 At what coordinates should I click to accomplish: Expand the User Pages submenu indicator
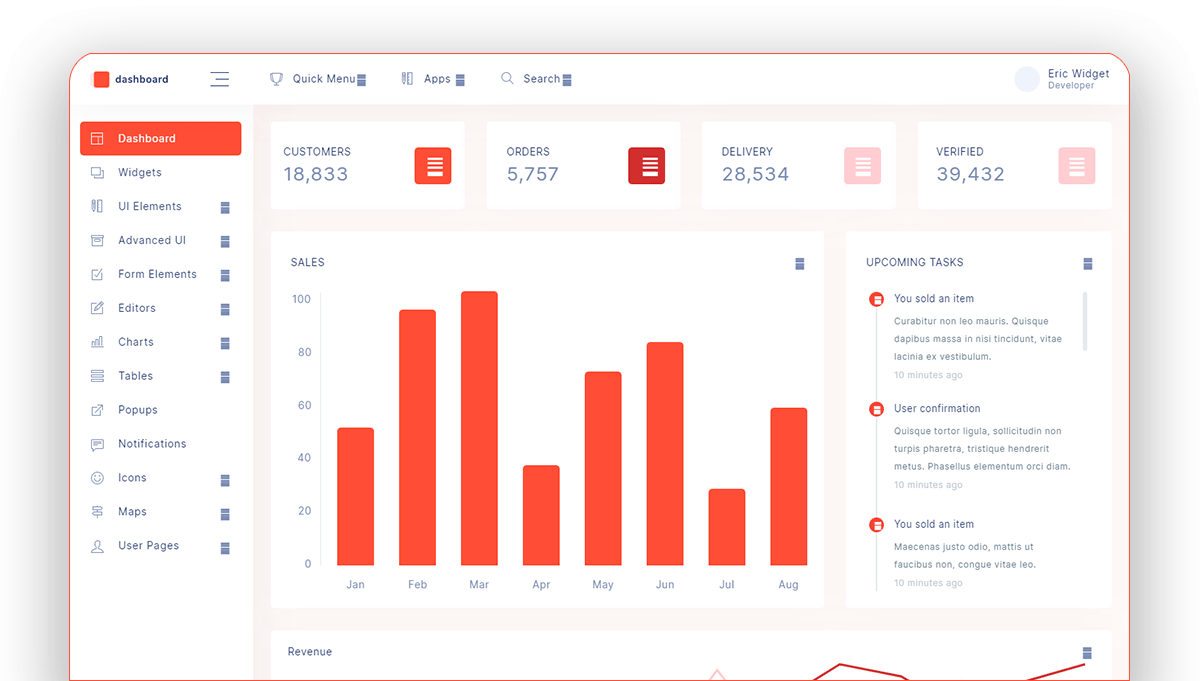click(x=225, y=549)
